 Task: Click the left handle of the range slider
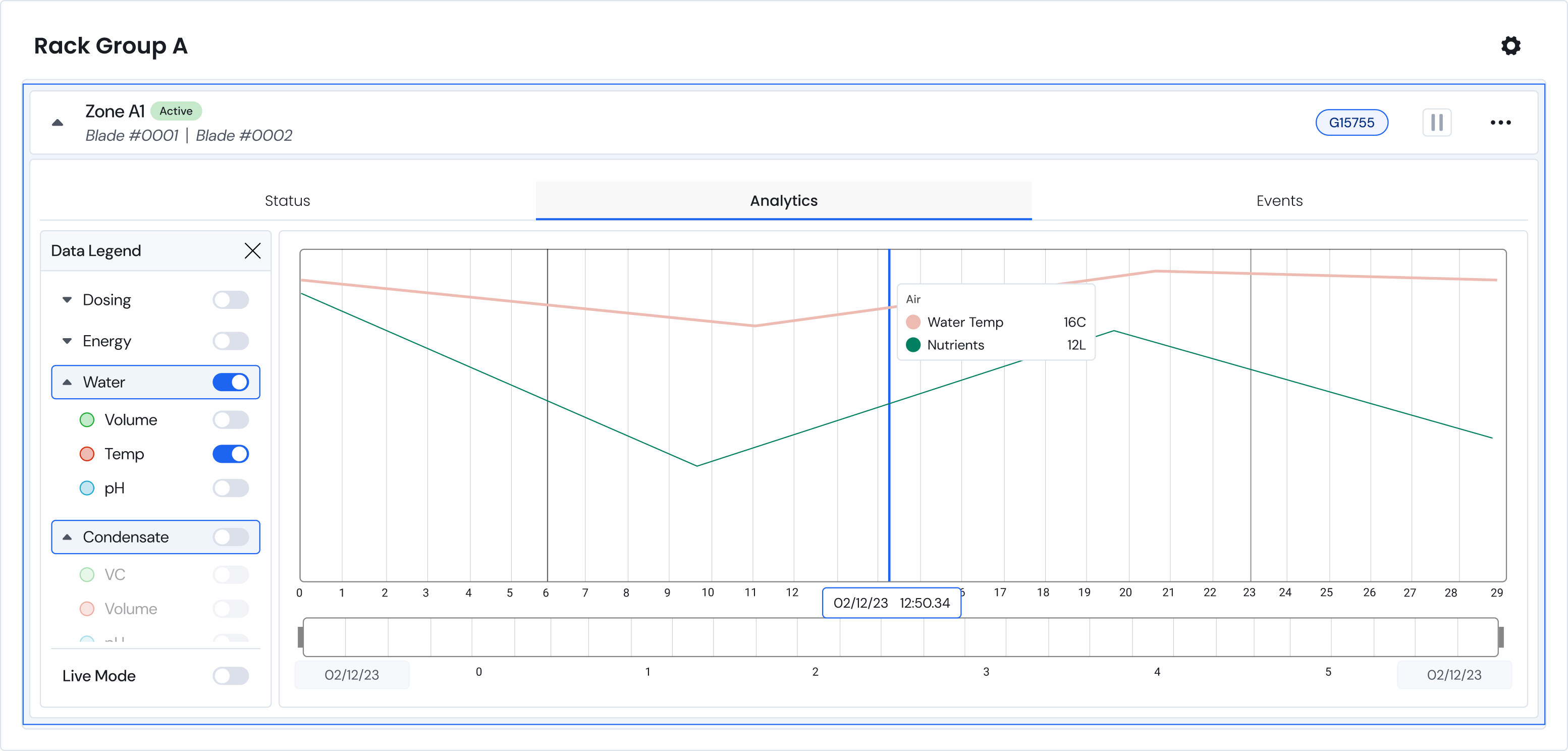click(301, 637)
